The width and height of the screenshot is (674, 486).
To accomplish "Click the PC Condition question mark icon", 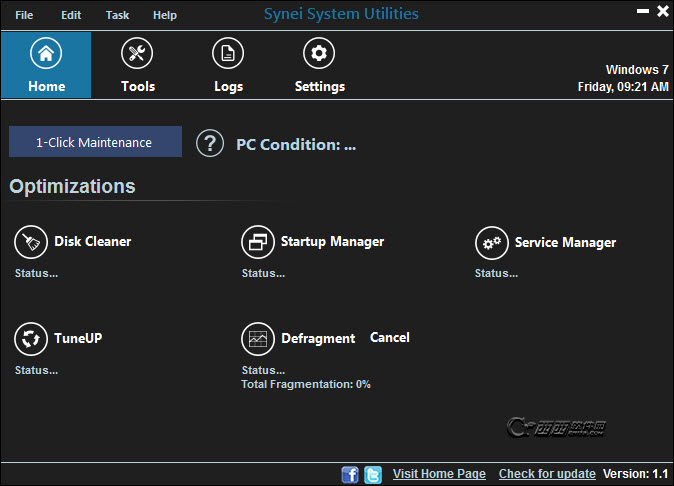I will click(x=209, y=144).
